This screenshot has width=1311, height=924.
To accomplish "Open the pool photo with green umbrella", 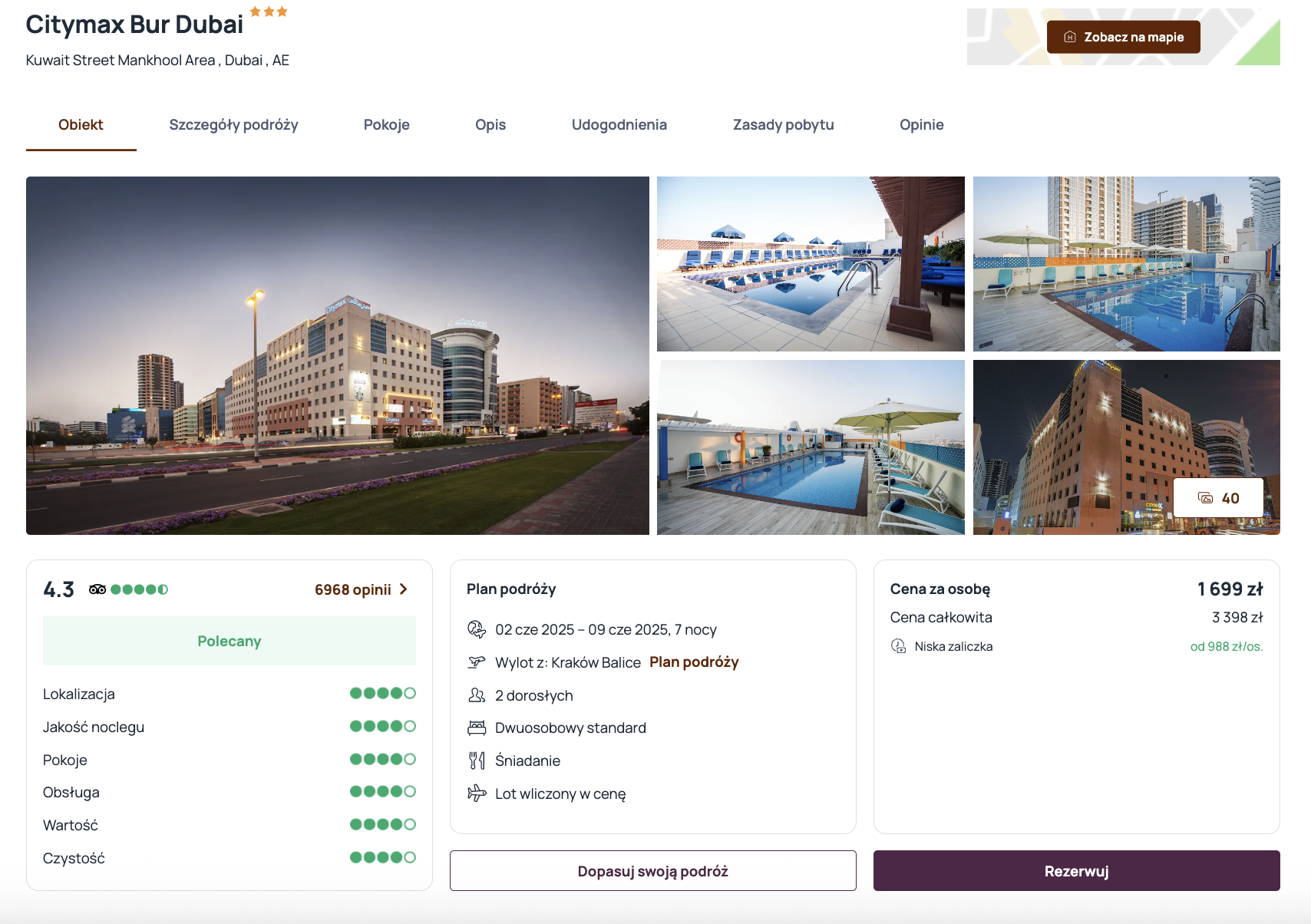I will (811, 447).
